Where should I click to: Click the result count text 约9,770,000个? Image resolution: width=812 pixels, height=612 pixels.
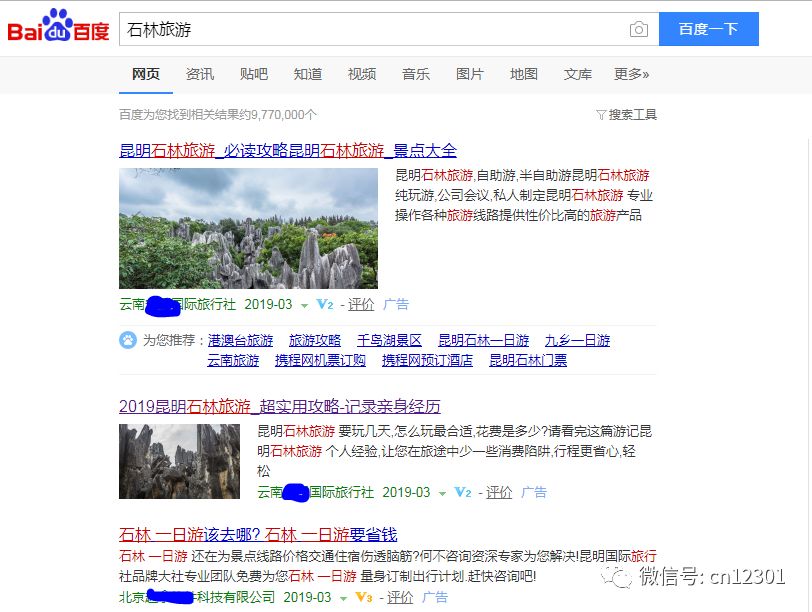(x=277, y=114)
